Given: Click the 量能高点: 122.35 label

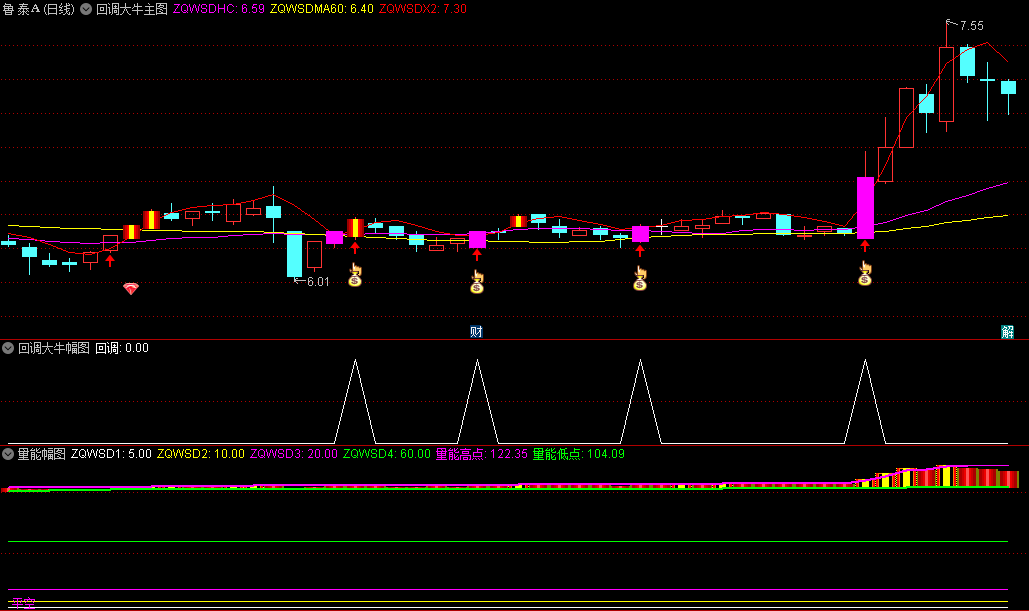Looking at the screenshot, I should (482, 453).
